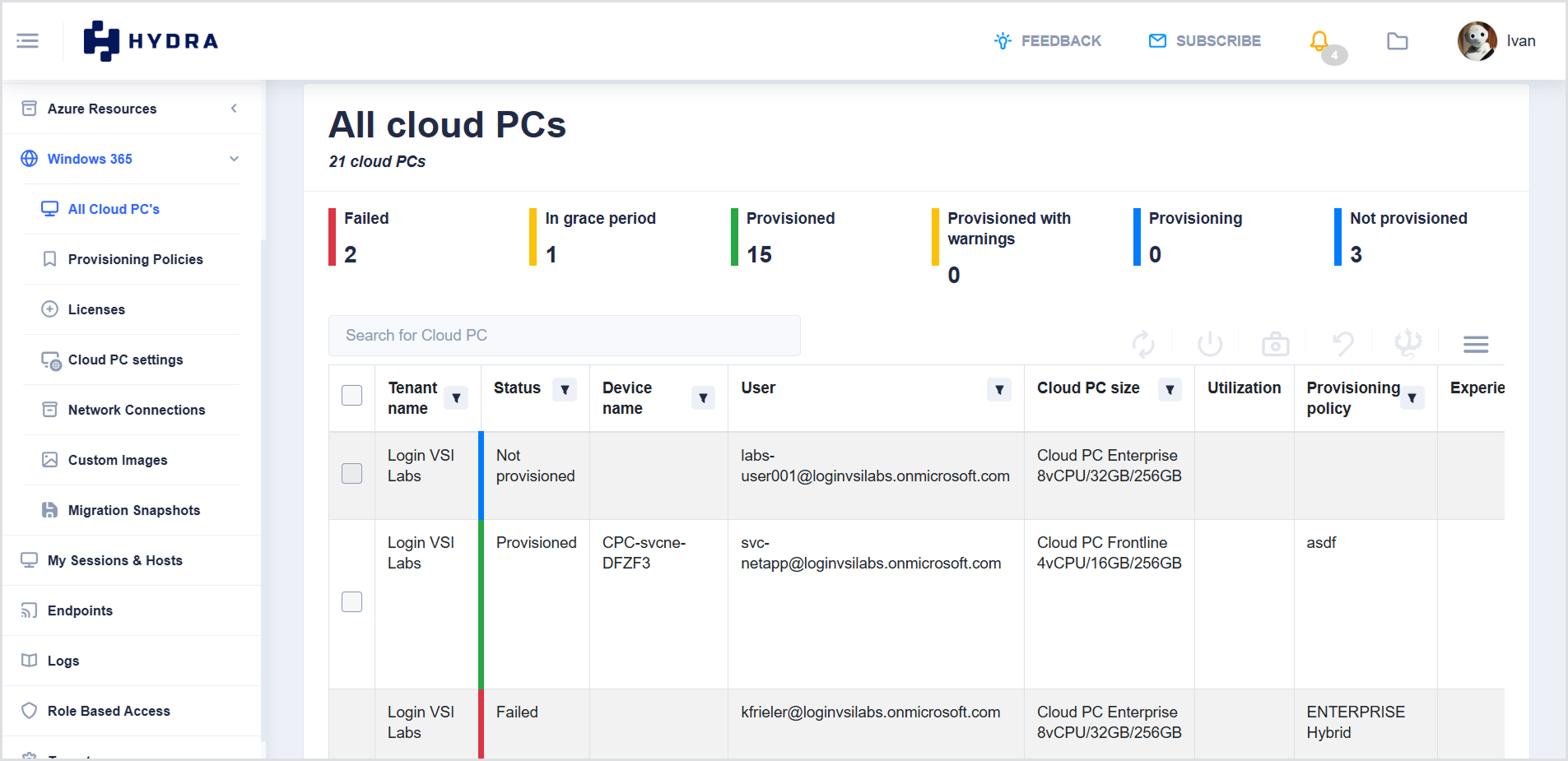The height and width of the screenshot is (761, 1568).
Task: Click the Failed status cell in kfrieler row
Action: coord(517,712)
